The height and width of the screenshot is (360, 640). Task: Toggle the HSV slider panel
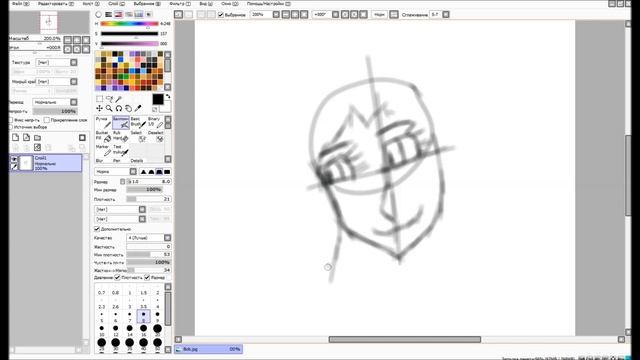118,14
